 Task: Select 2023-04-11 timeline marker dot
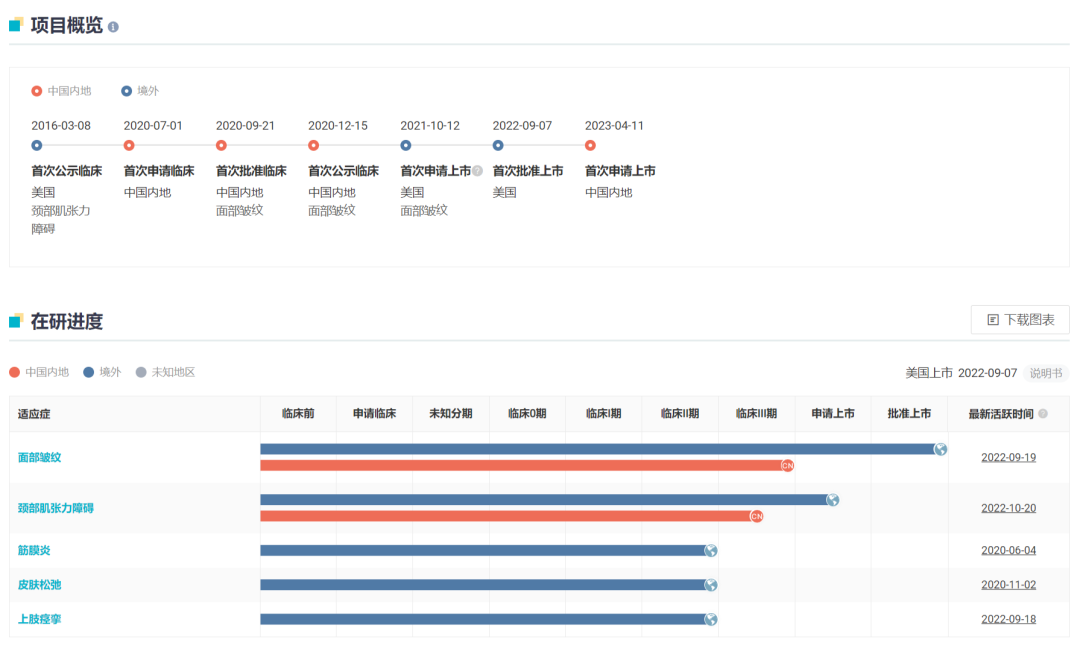(x=590, y=146)
